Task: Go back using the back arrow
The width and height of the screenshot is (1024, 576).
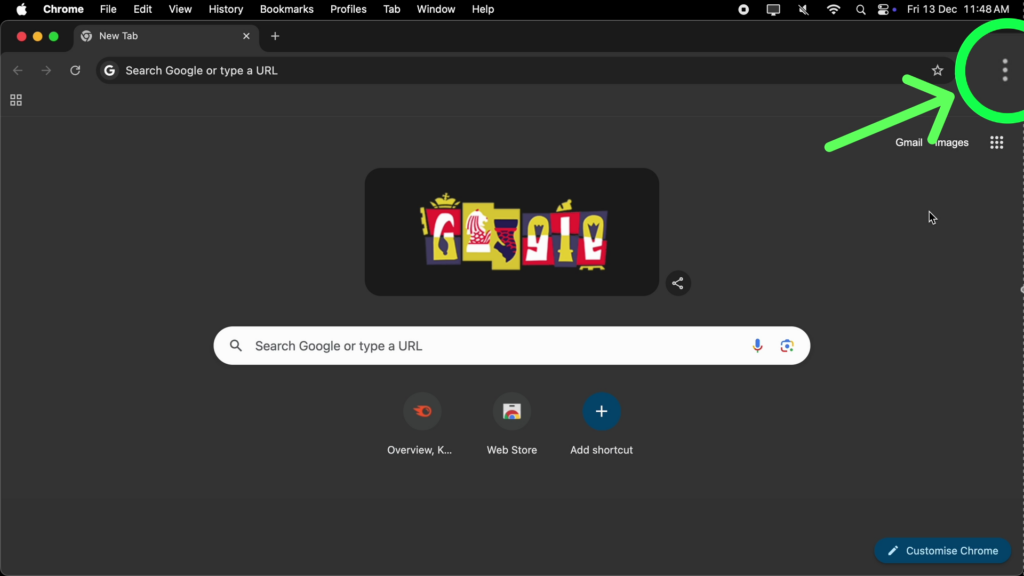Action: tap(18, 71)
